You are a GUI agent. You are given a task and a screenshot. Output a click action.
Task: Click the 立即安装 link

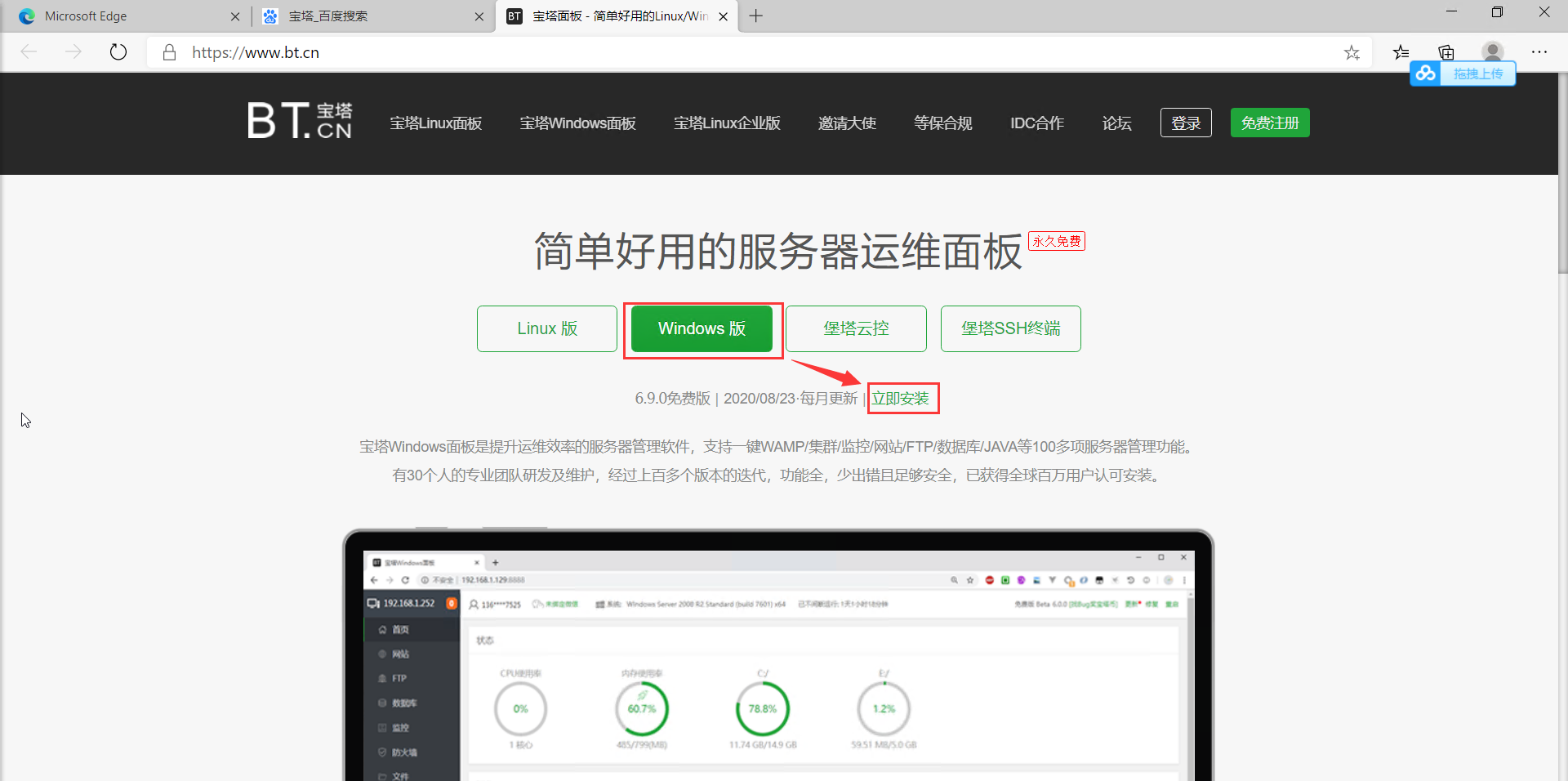[x=901, y=399]
